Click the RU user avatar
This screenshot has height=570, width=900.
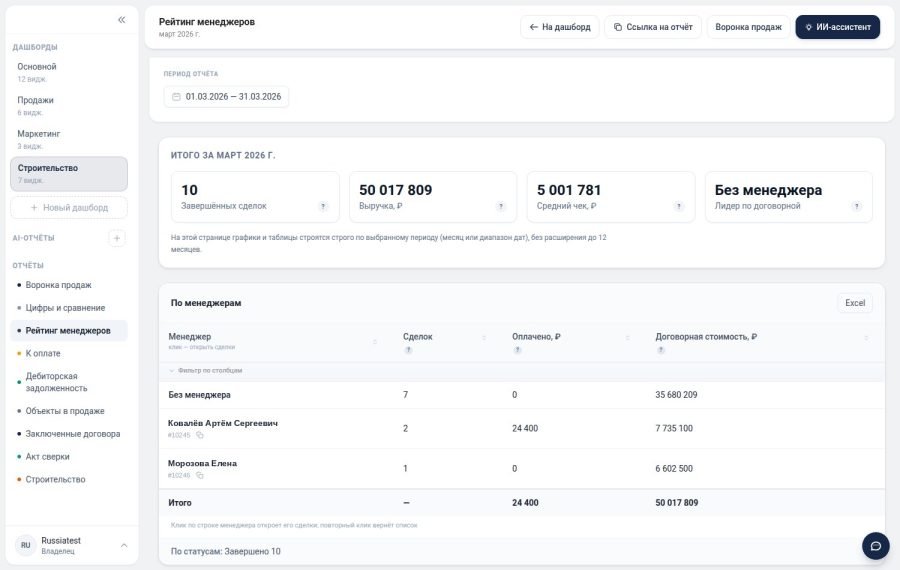tap(25, 545)
